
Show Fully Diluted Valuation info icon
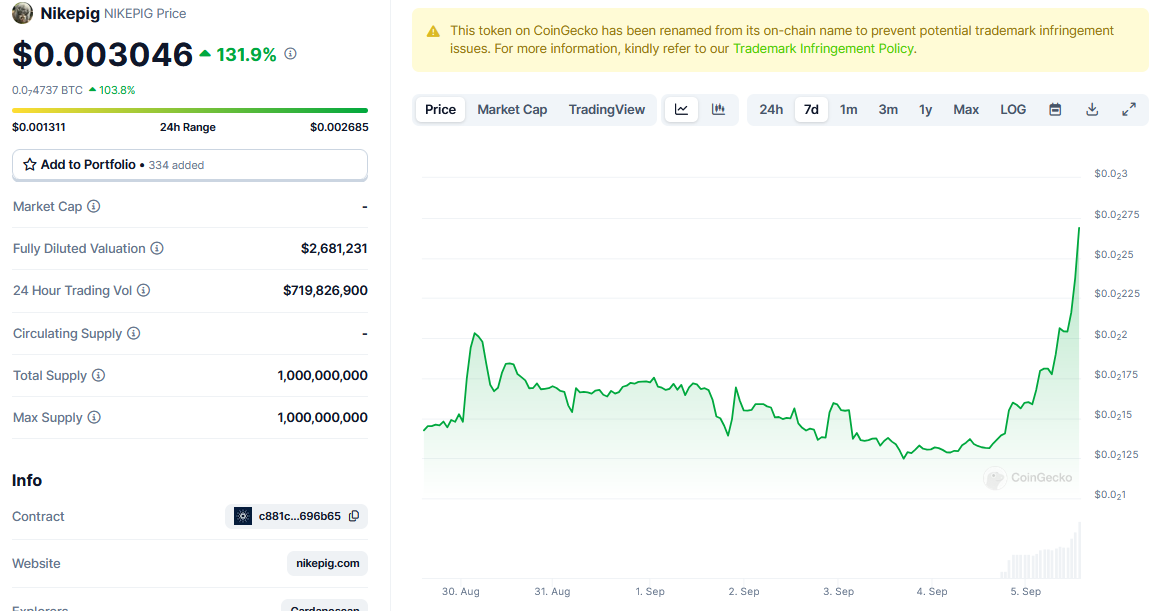pyautogui.click(x=157, y=248)
